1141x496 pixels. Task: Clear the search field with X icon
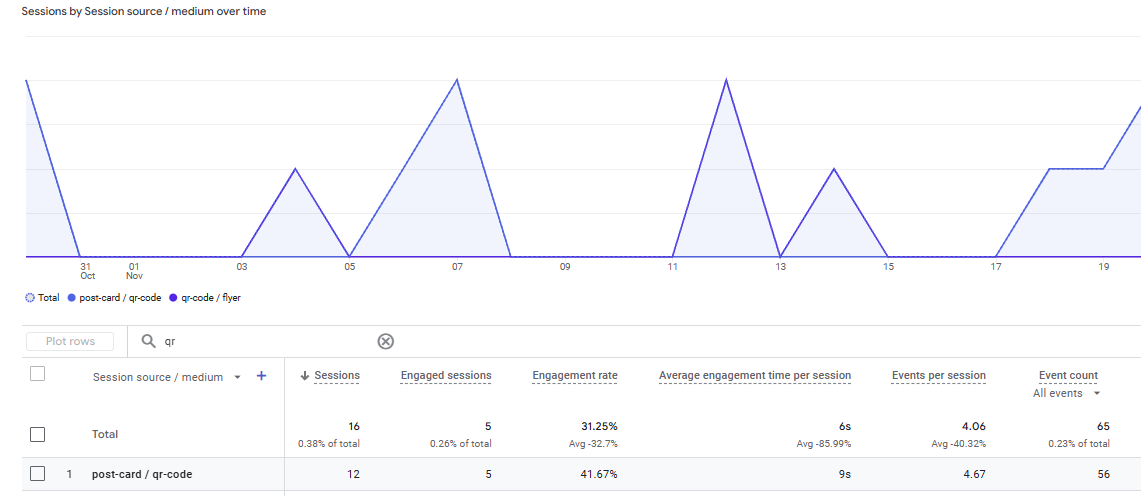(x=385, y=341)
